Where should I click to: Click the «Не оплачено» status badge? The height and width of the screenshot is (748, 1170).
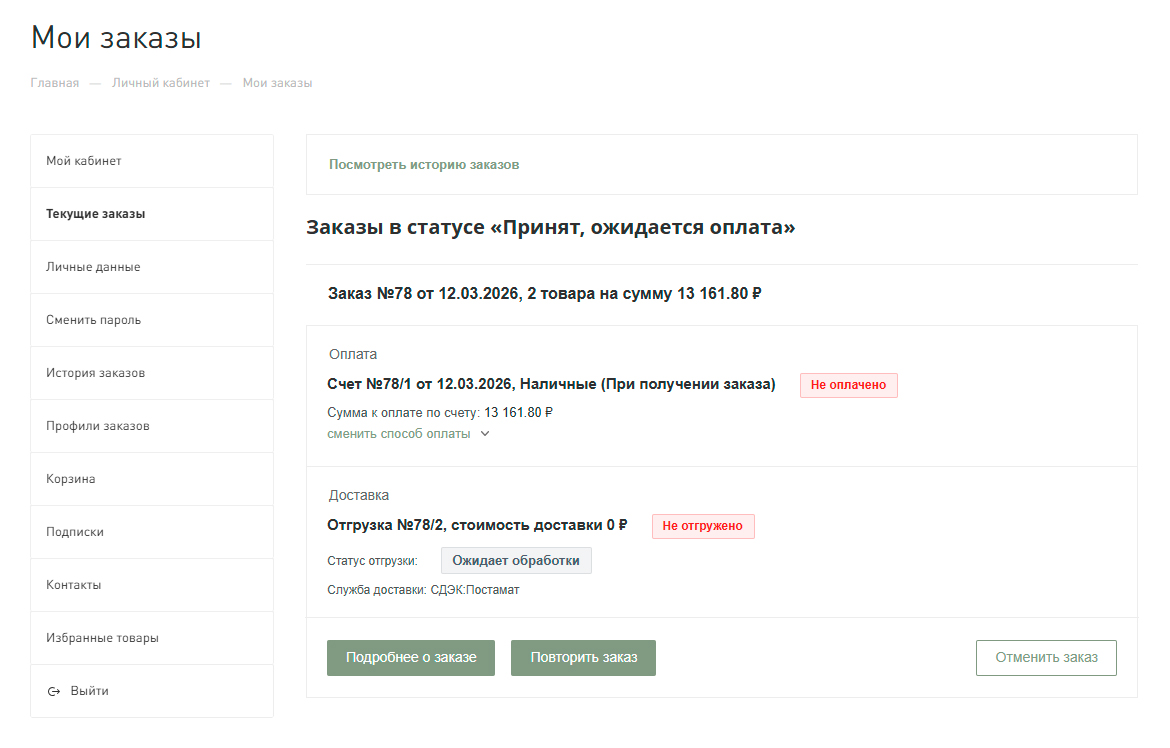pos(848,385)
